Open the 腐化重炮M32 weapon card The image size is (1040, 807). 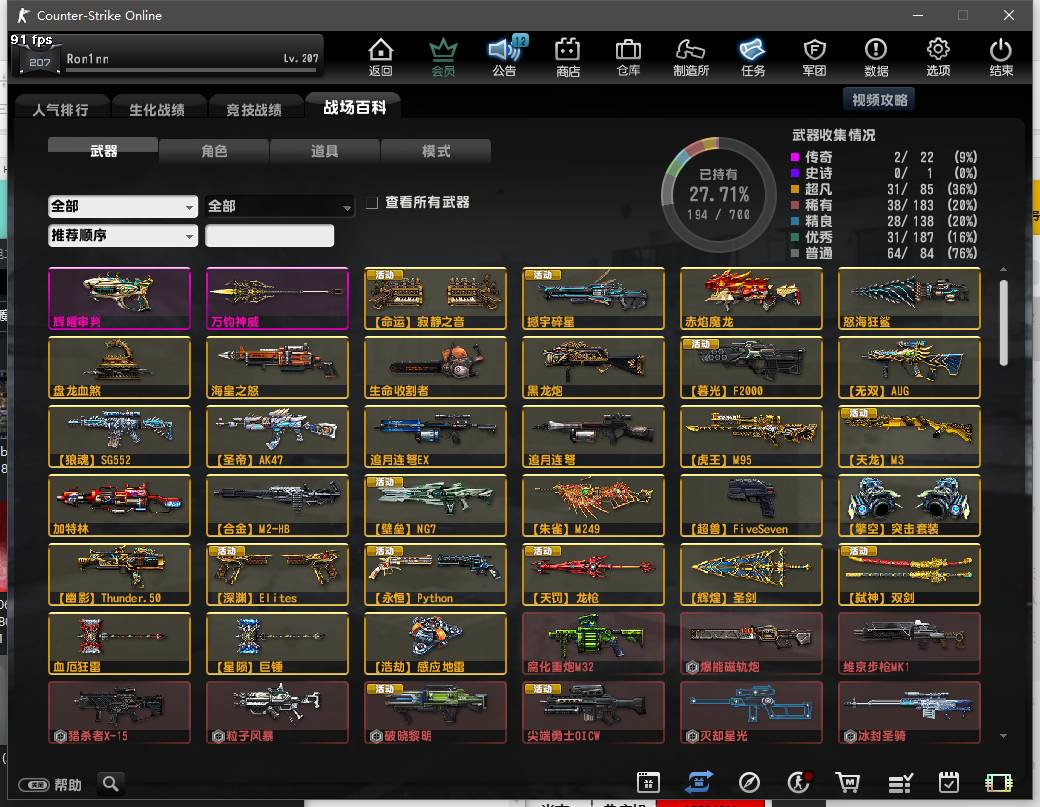(x=593, y=643)
